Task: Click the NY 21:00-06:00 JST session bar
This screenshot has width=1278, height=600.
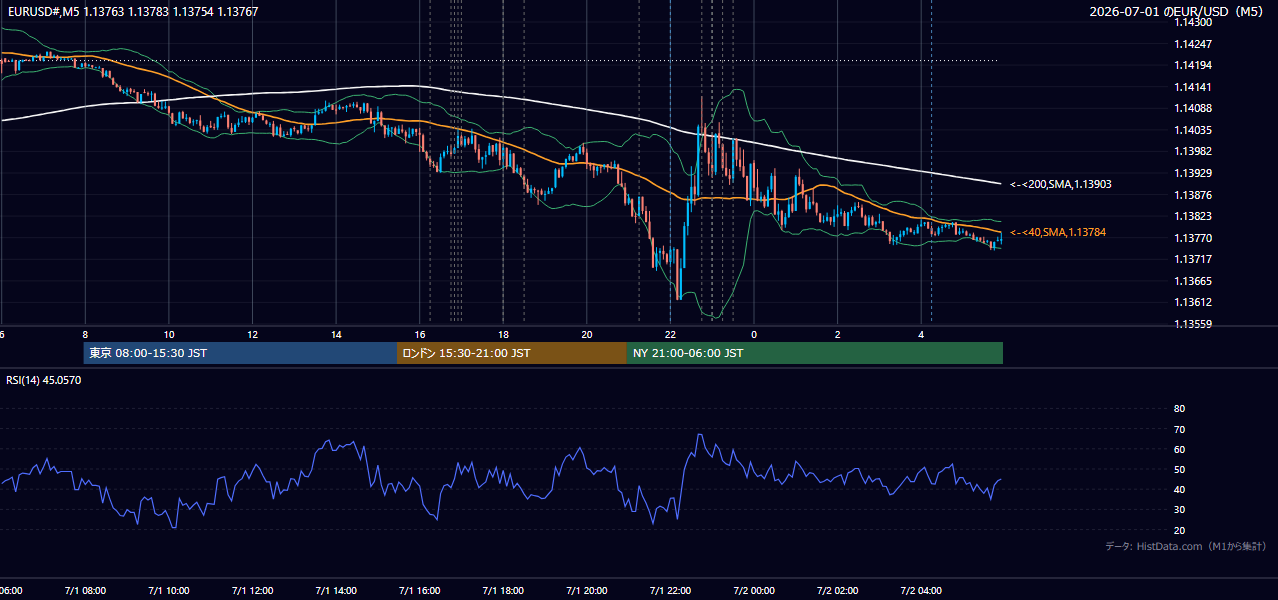Action: [815, 353]
